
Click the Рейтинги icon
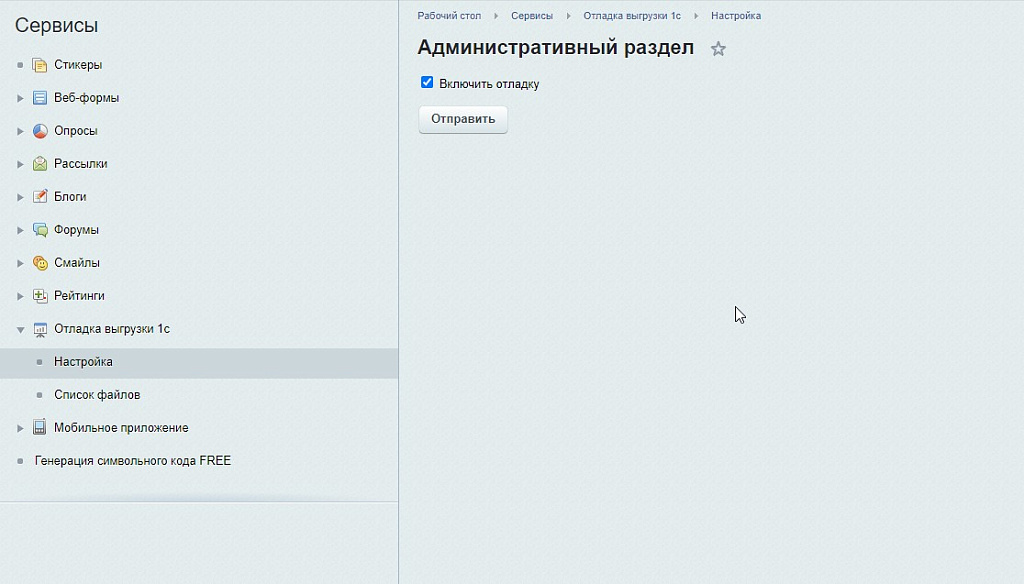point(38,295)
